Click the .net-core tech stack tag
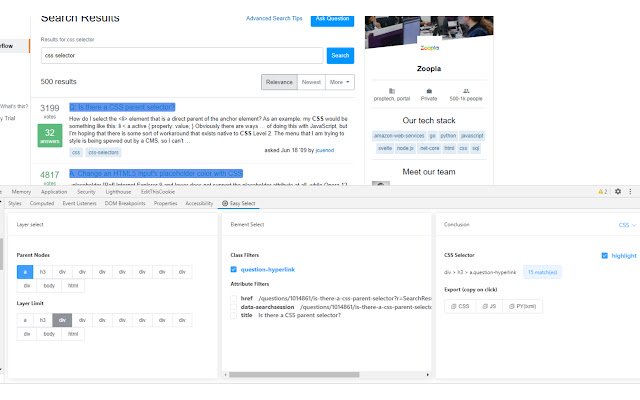 click(429, 148)
